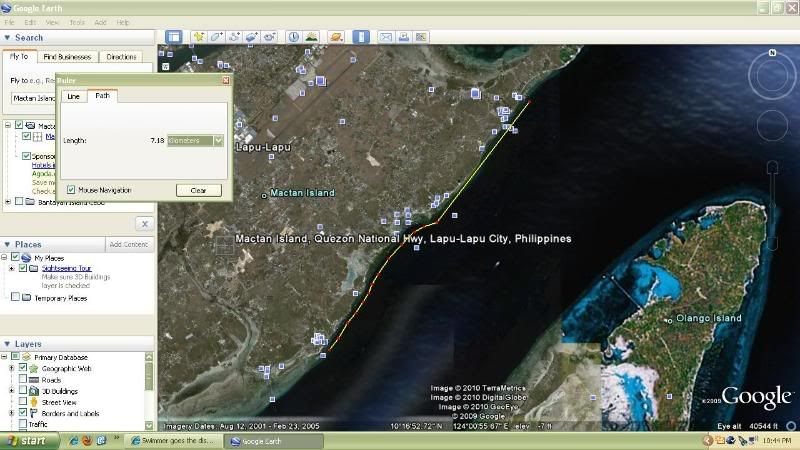This screenshot has height=450, width=800.
Task: Click the 3D Buildings layer icon
Action: pyautogui.click(x=34, y=391)
